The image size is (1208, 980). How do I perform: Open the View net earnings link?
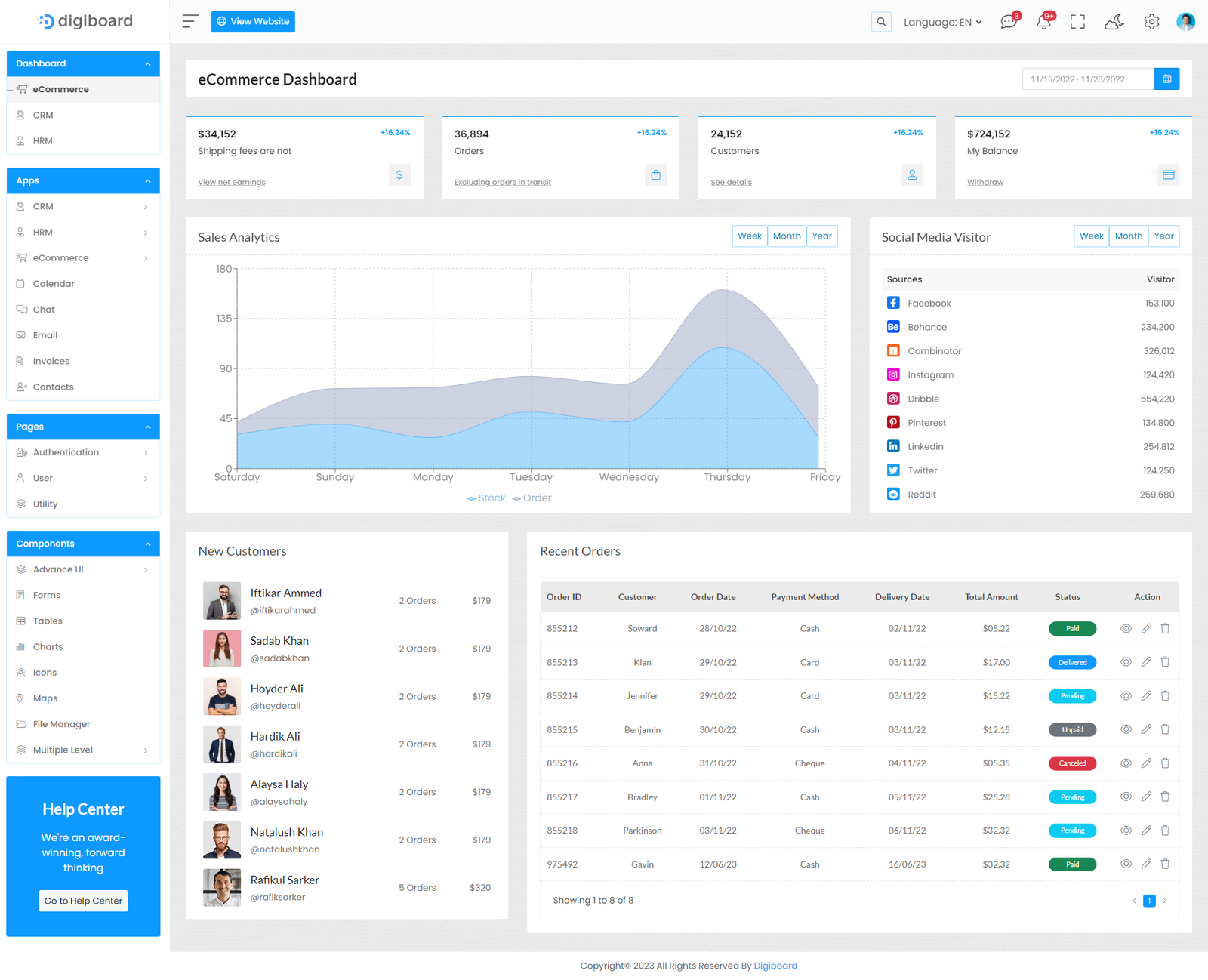[232, 183]
